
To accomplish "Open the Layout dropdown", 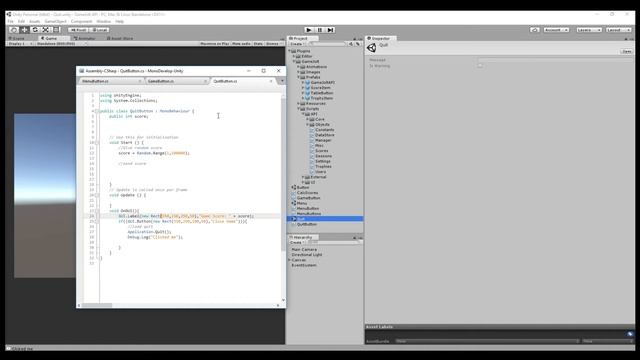I will [618, 30].
